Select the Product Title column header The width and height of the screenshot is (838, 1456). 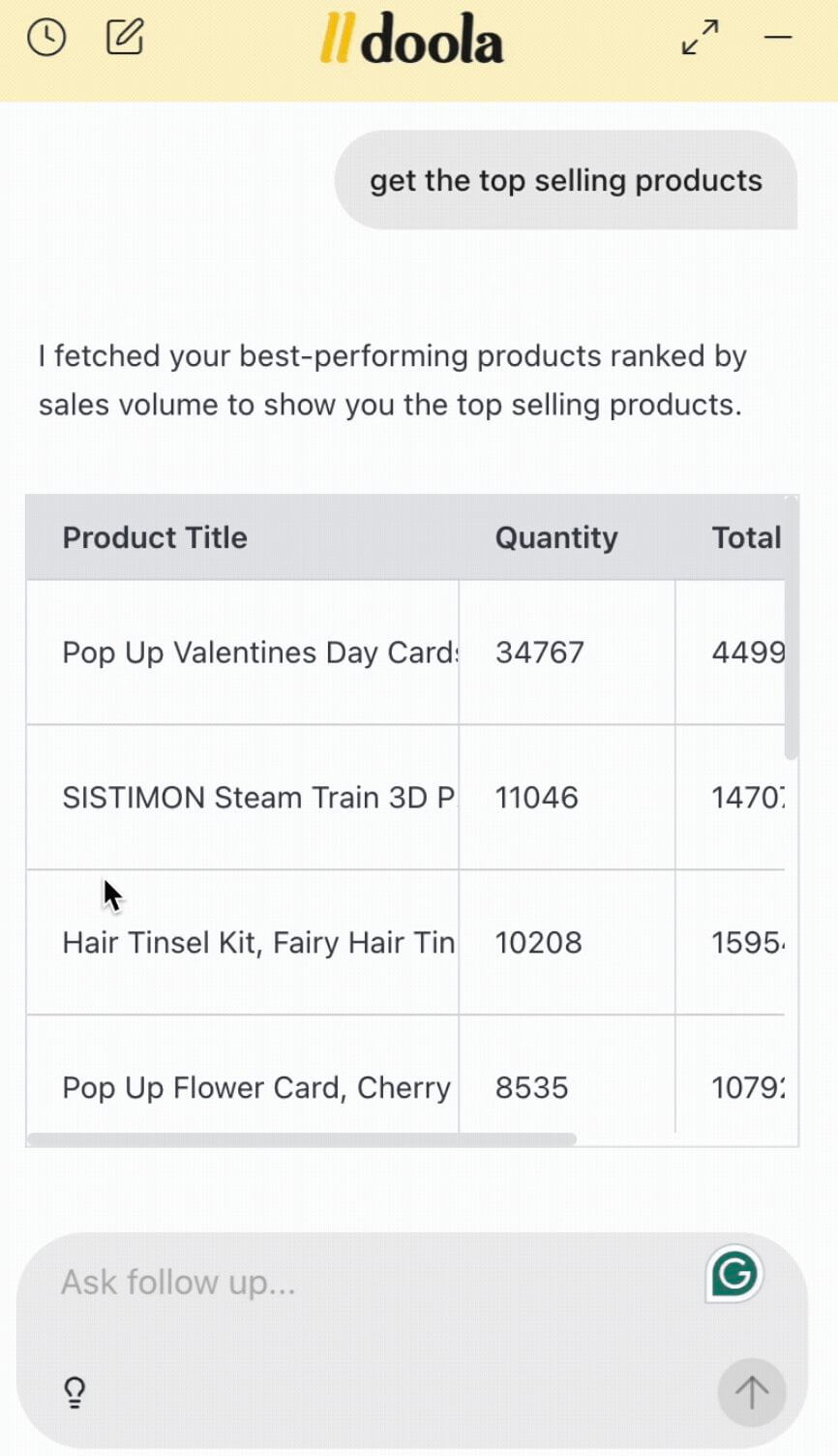click(155, 538)
